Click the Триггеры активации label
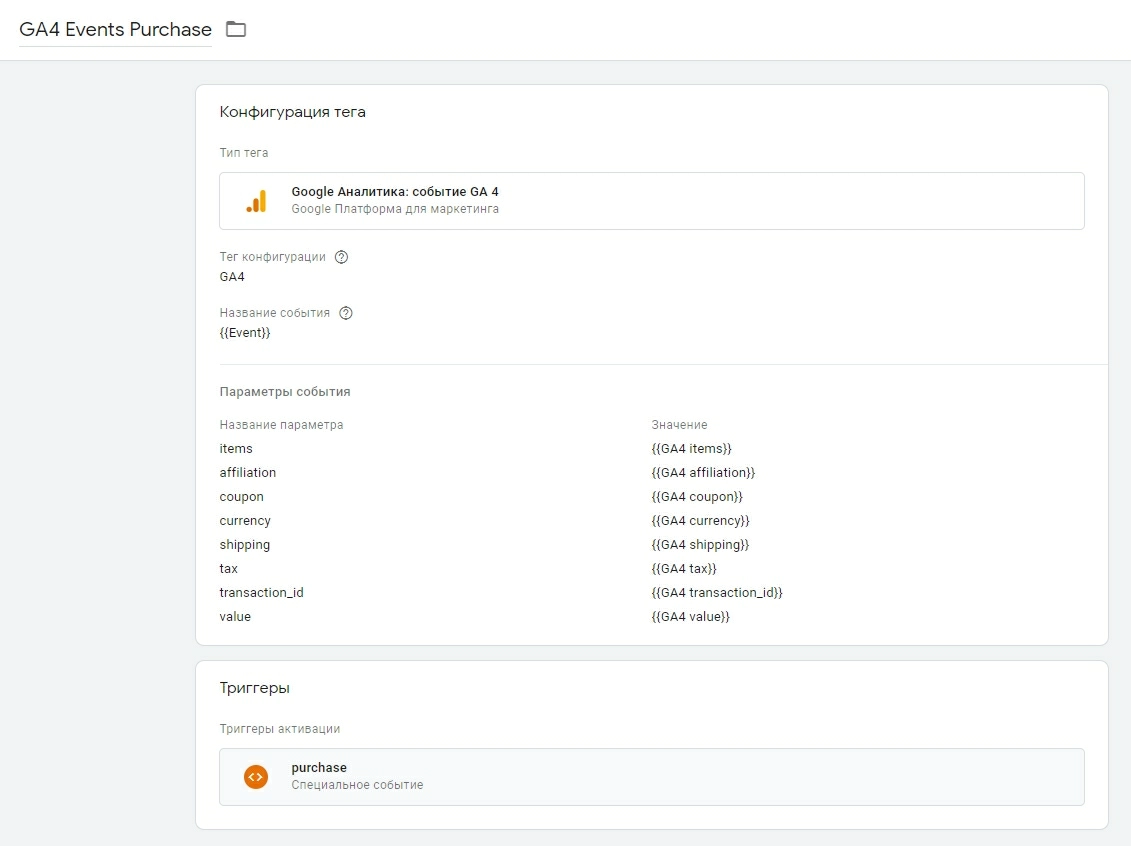 pos(280,728)
